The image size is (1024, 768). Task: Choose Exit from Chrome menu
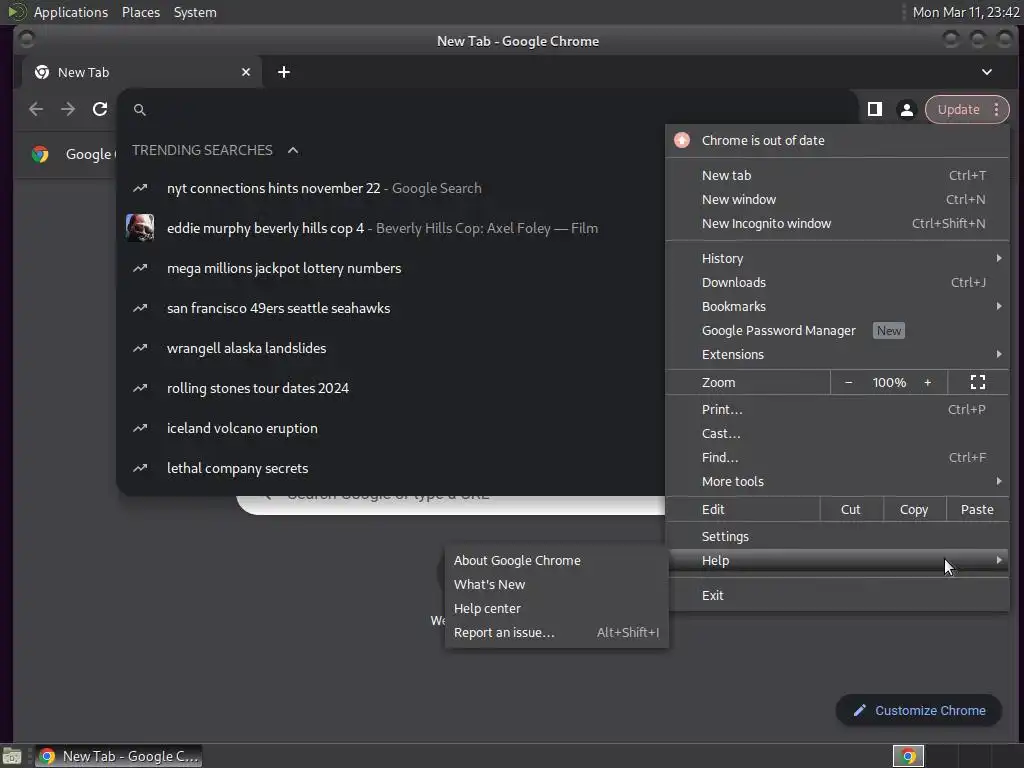837,596
